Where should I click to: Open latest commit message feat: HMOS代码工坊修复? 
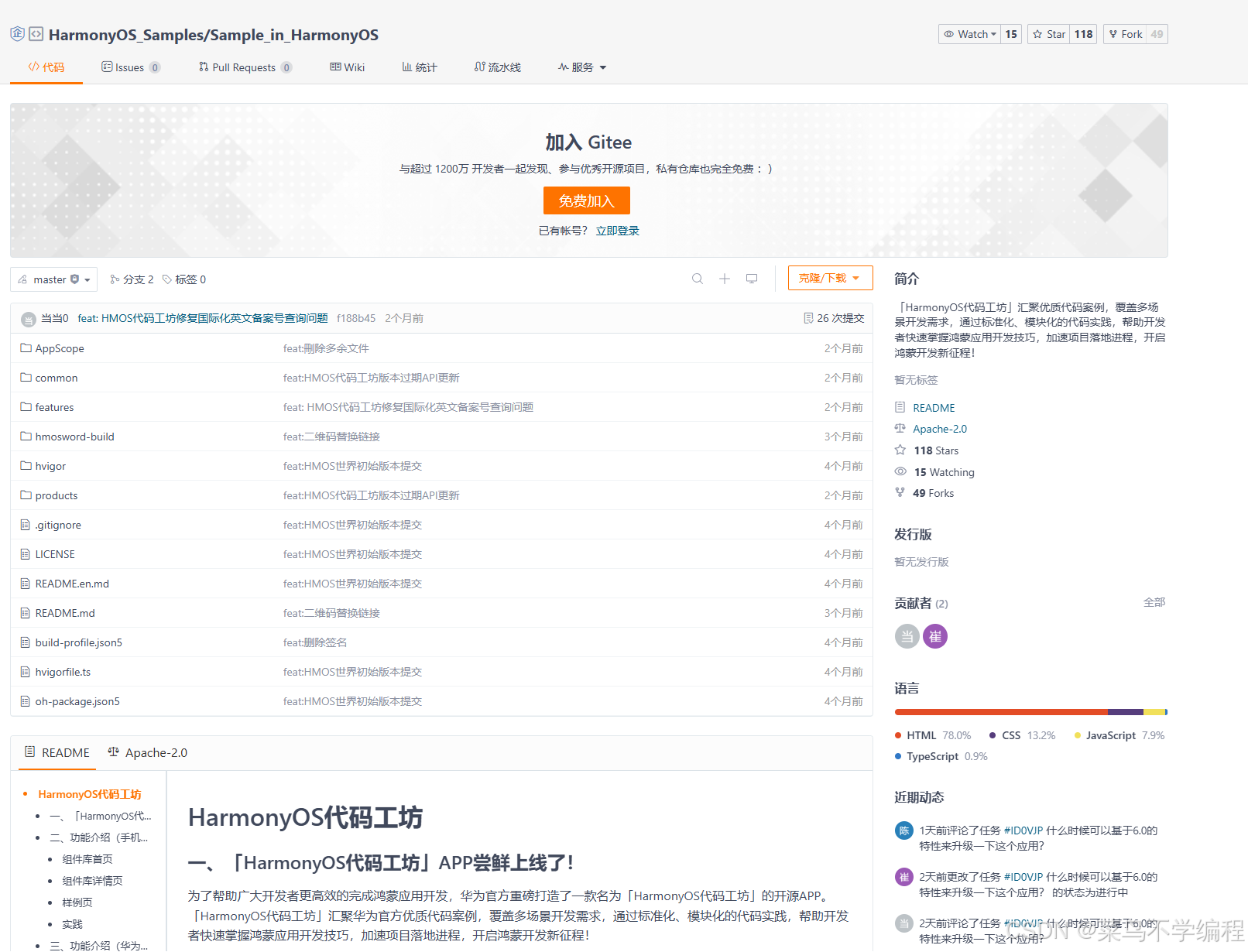pyautogui.click(x=203, y=318)
